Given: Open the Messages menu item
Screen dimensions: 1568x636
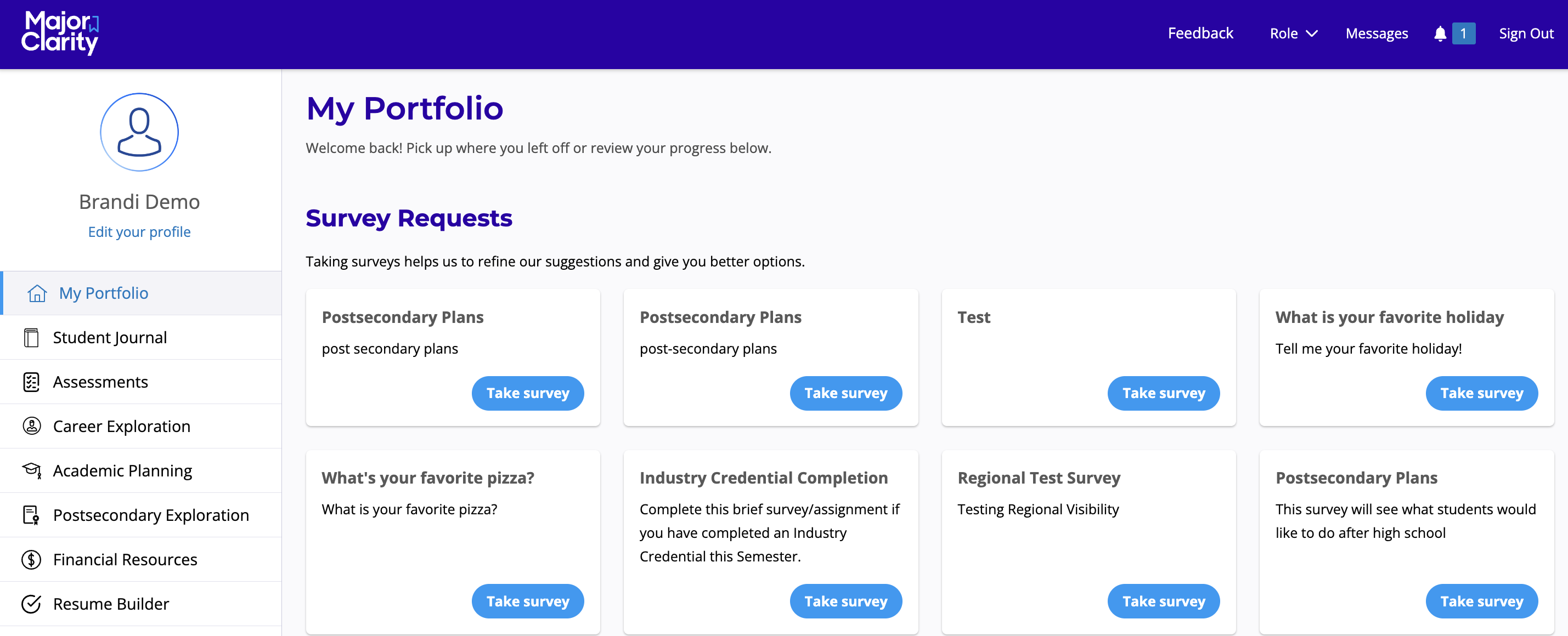Looking at the screenshot, I should click(x=1377, y=33).
